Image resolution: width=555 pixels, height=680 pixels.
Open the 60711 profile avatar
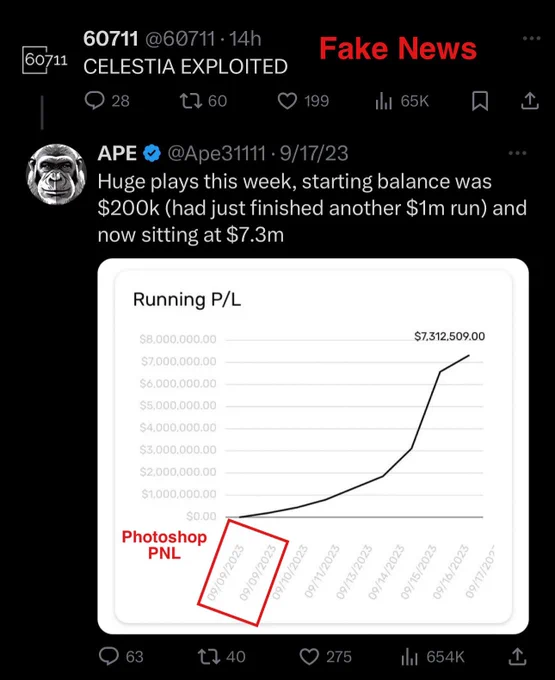(x=45, y=59)
